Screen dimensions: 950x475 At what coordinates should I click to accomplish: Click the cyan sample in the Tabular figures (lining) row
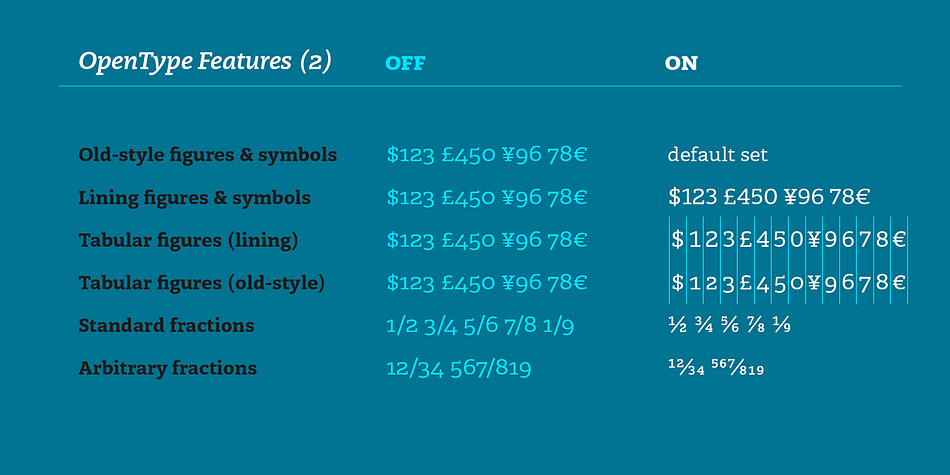coord(487,241)
